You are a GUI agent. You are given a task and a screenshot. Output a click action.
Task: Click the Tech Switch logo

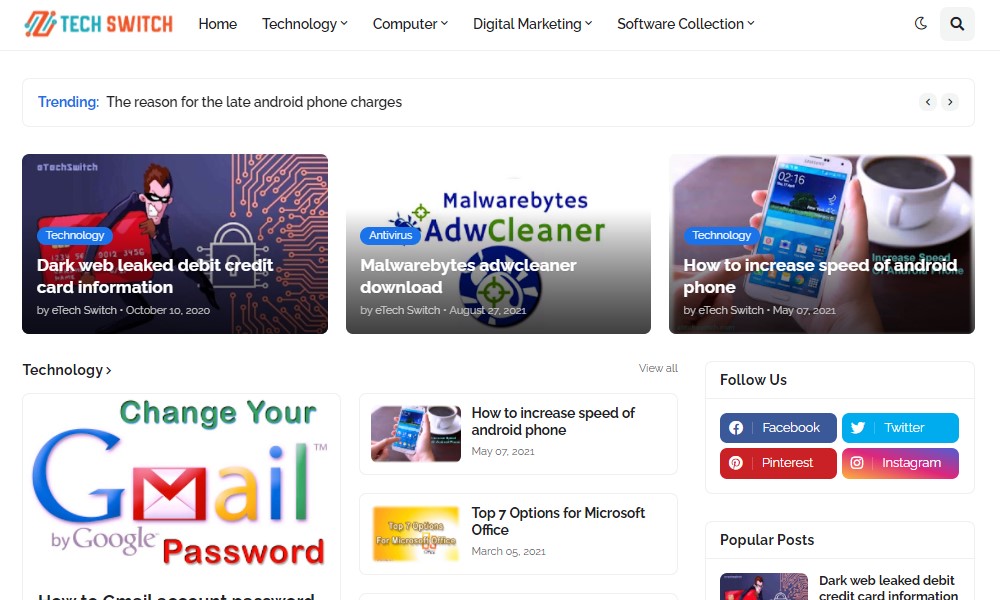tap(98, 24)
